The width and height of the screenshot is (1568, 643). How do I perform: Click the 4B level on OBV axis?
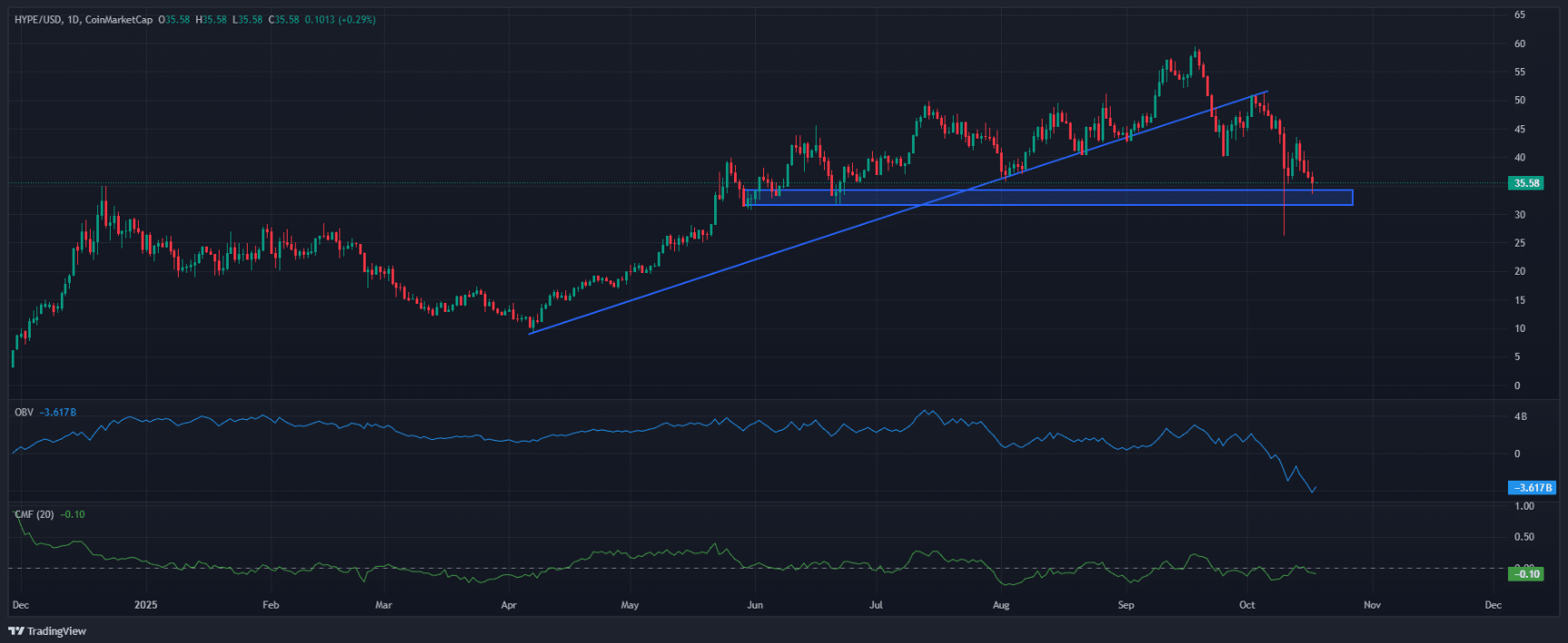(x=1520, y=417)
